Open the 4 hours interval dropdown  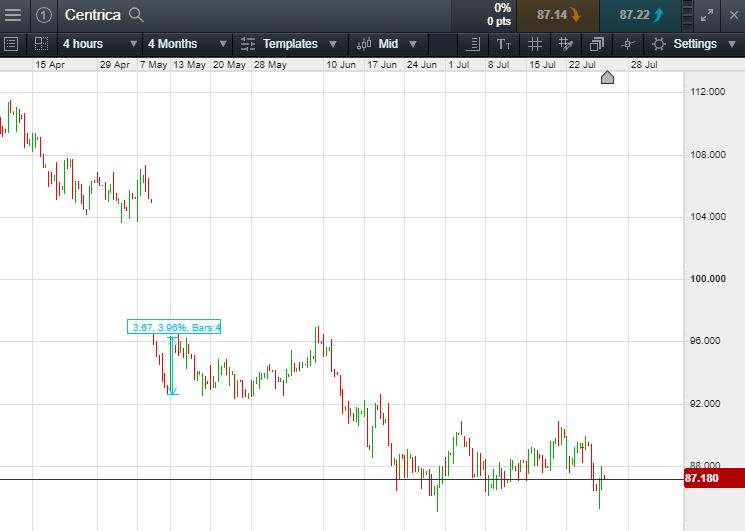[100, 44]
